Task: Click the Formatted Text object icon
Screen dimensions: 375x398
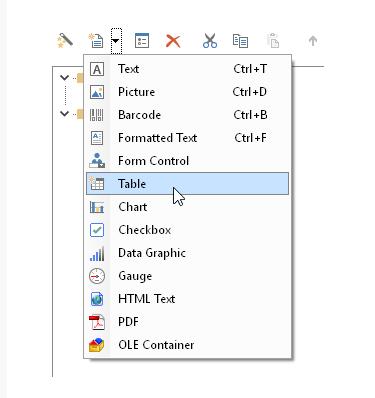Action: pos(97,138)
